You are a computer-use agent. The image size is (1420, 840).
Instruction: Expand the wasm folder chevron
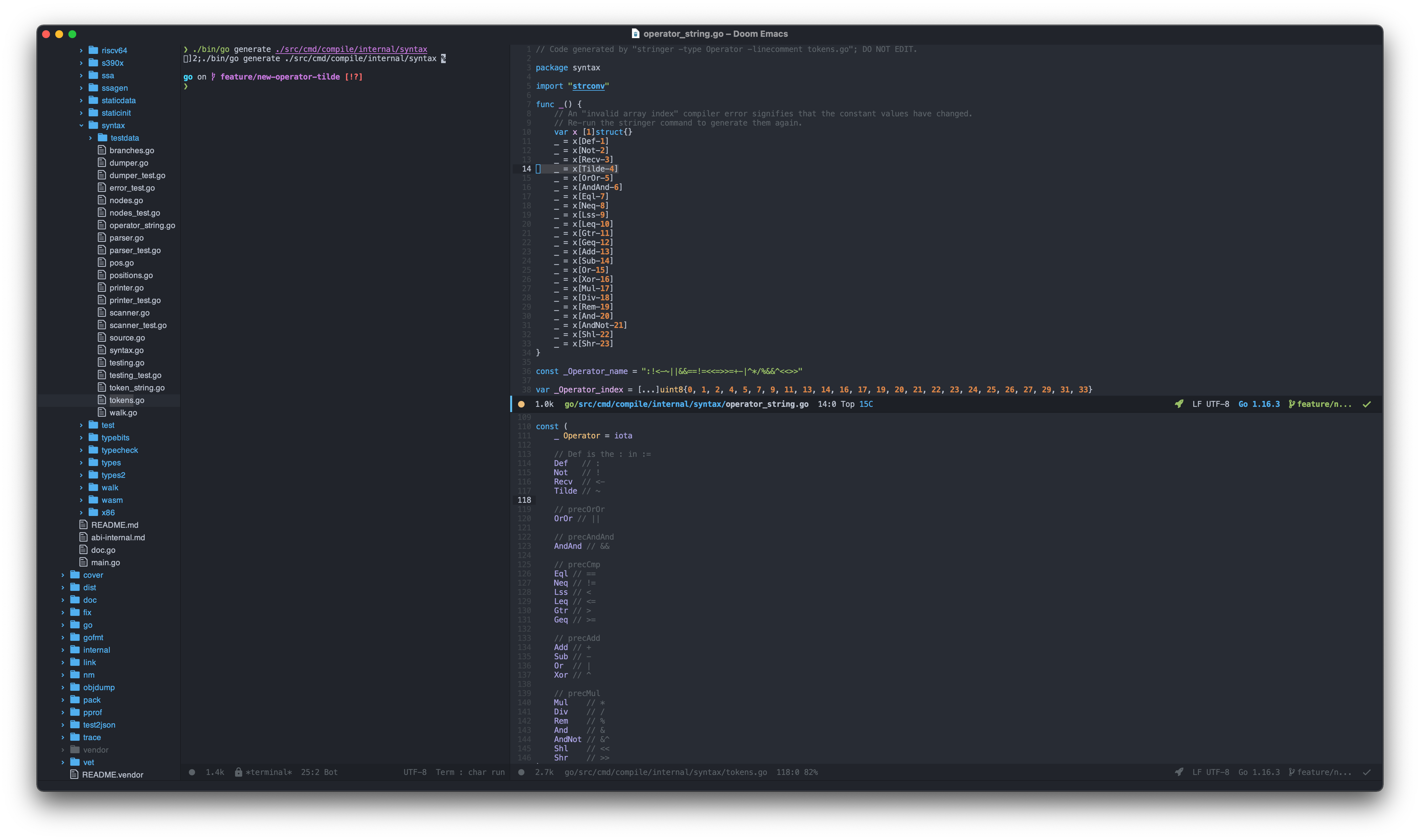(81, 500)
